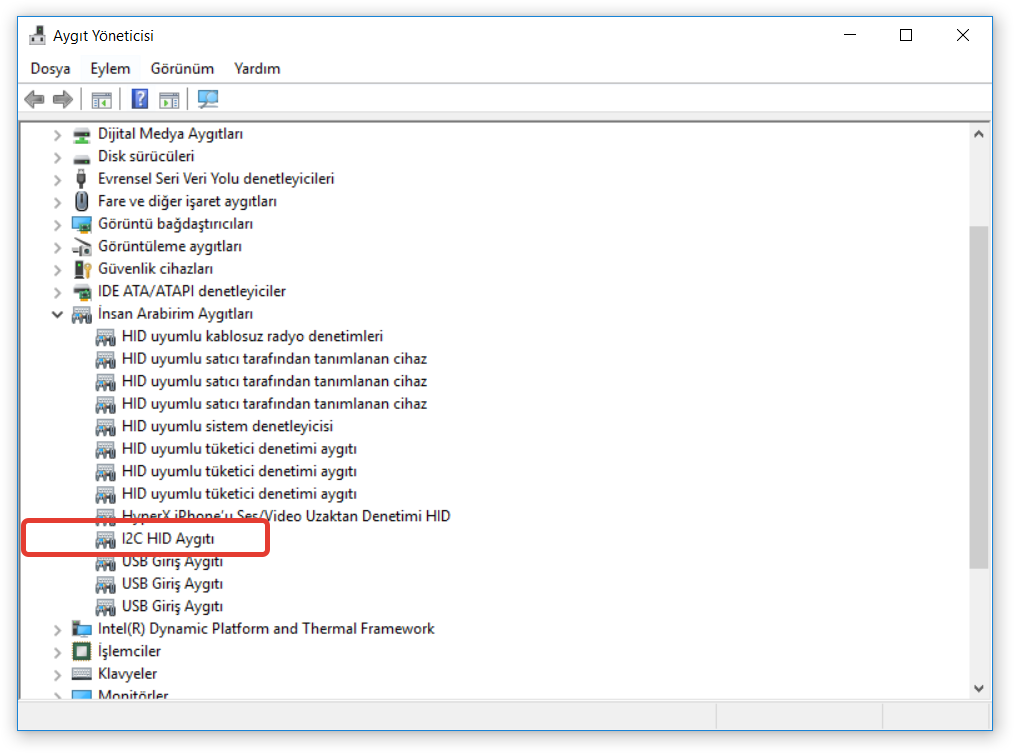Expand the Görüntü bağdaştırıcıları category

pyautogui.click(x=58, y=224)
